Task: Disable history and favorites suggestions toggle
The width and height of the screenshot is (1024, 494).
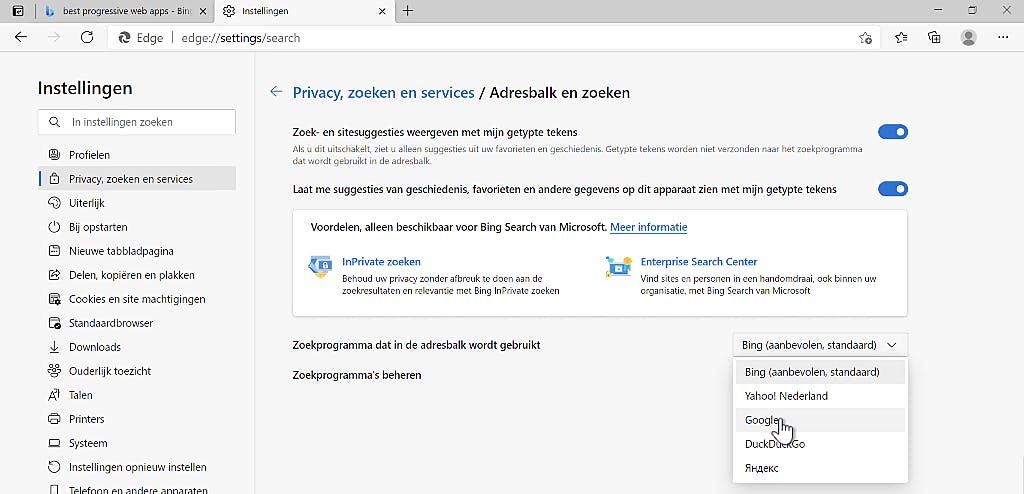Action: pyautogui.click(x=892, y=189)
